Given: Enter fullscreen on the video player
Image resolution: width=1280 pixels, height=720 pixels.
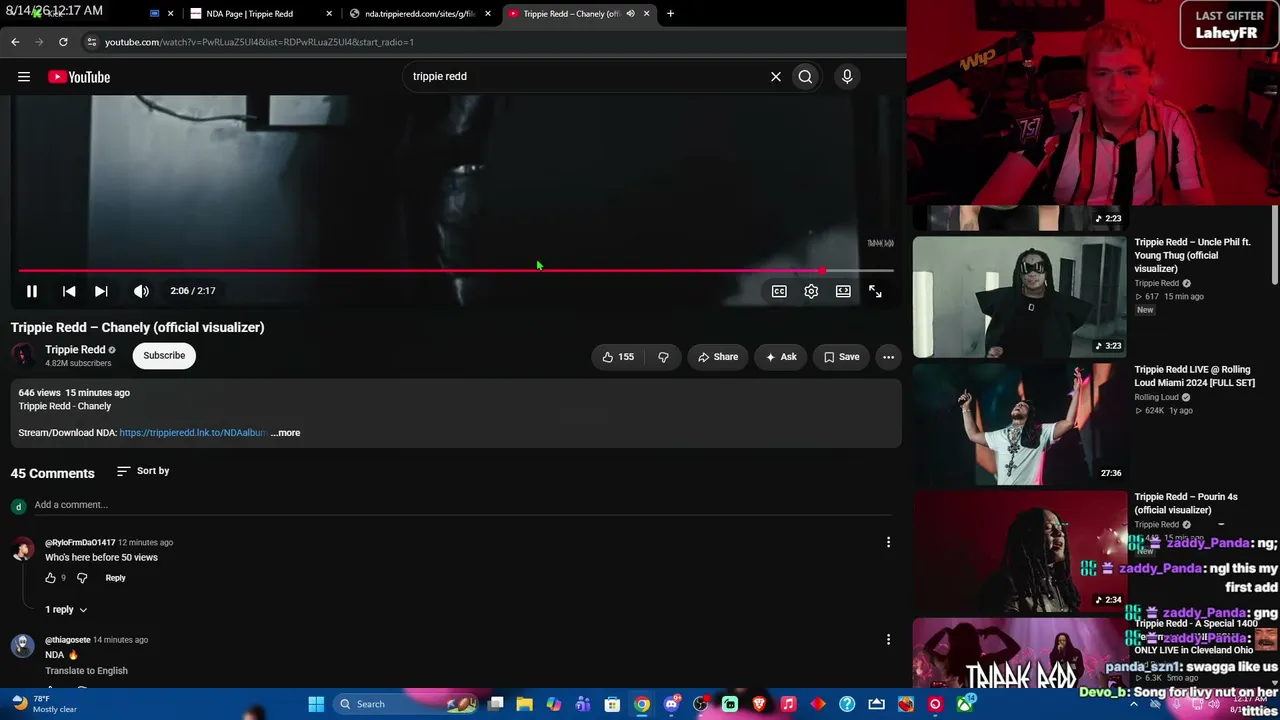Looking at the screenshot, I should 875,291.
